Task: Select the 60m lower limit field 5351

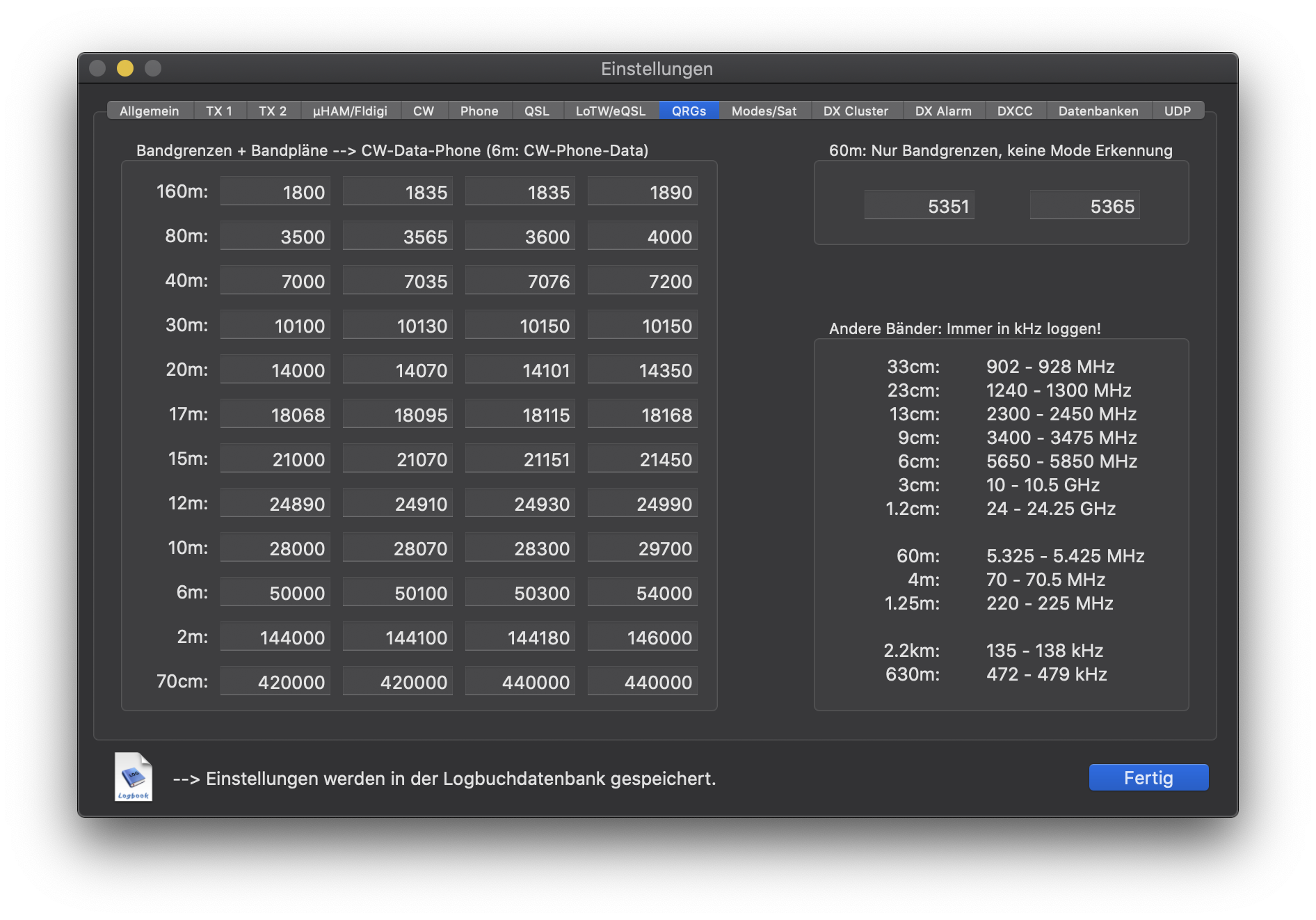Action: coord(919,206)
